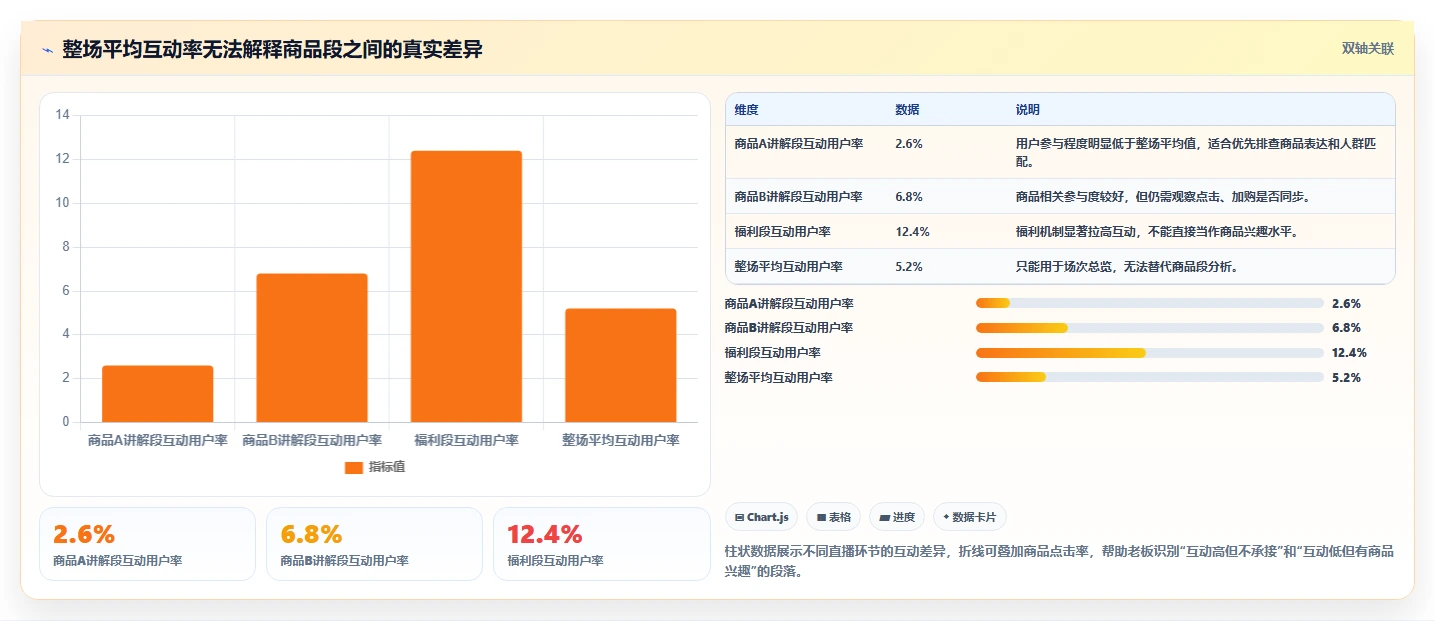Image resolution: width=1435 pixels, height=621 pixels.
Task: Click table cell 整场平均互动用户率
Action: 788,267
